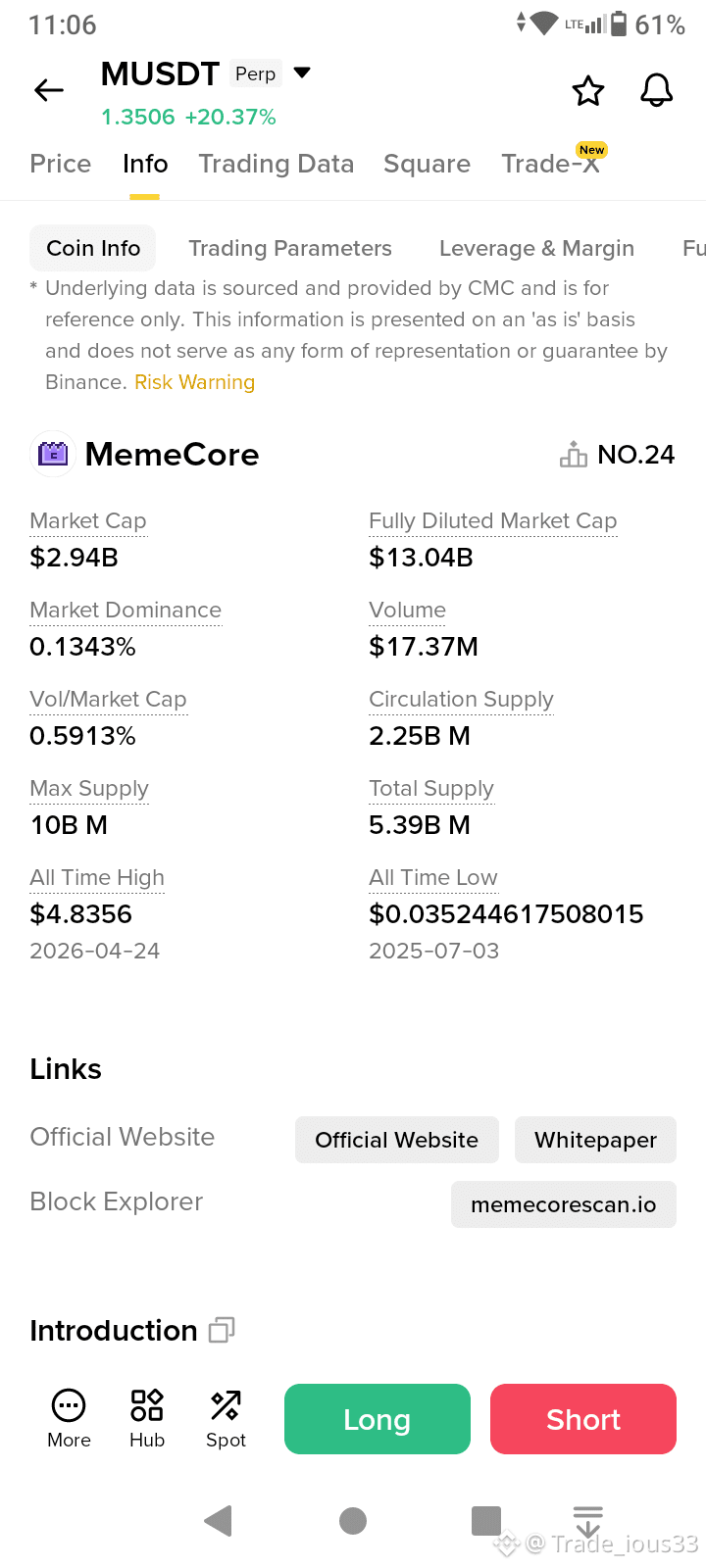The image size is (706, 1568).
Task: Add MUSDT to favorites with star icon
Action: click(588, 91)
